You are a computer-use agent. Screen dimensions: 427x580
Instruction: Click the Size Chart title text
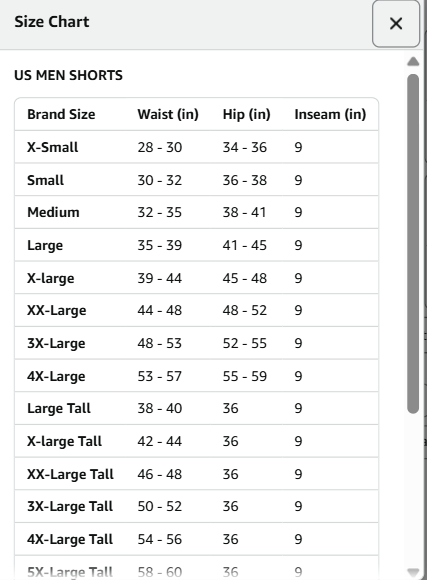tap(52, 22)
